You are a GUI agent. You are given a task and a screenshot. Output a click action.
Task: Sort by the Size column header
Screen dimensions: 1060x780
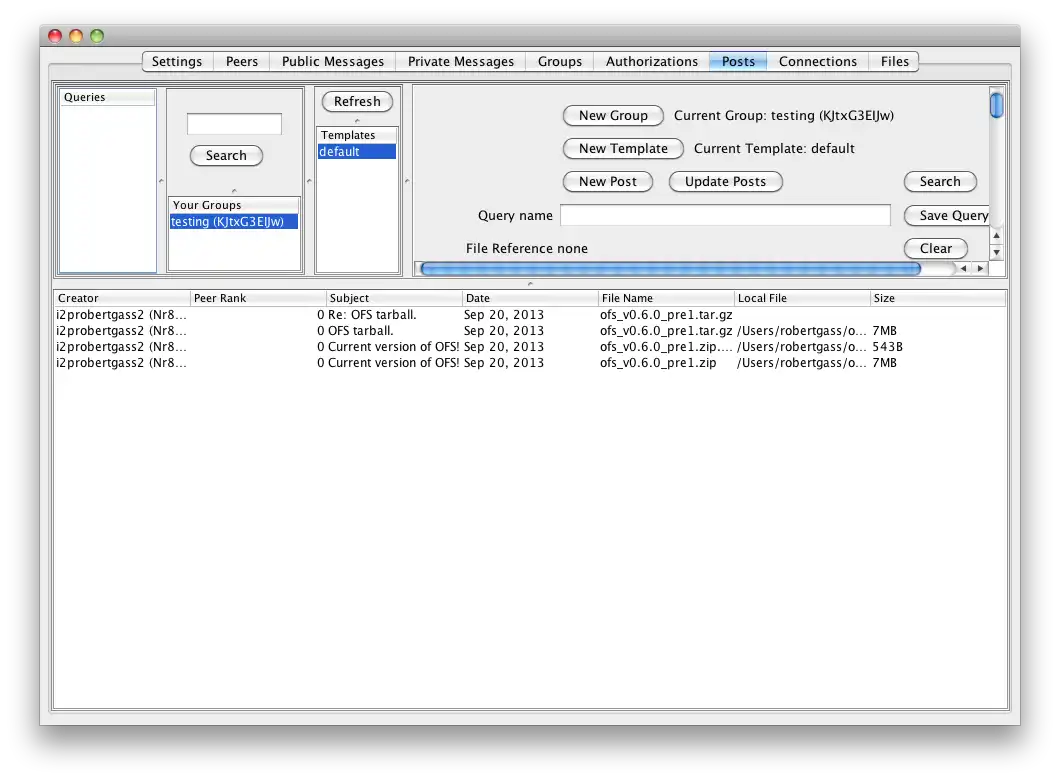pos(938,298)
